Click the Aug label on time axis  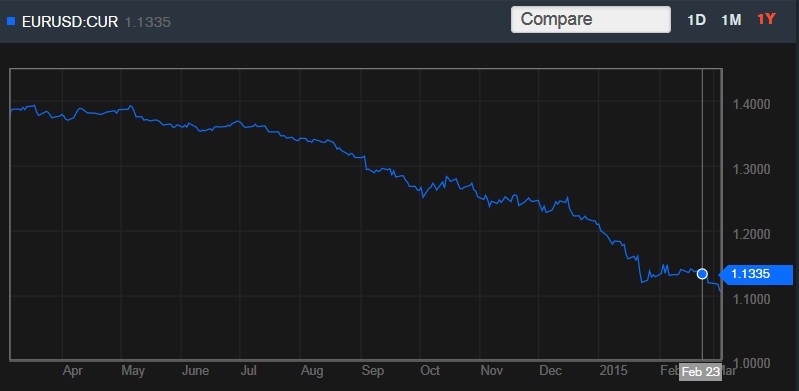312,371
